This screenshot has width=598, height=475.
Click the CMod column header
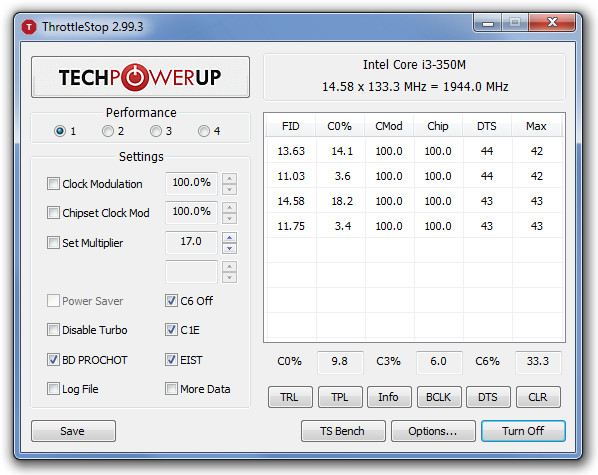pos(389,126)
